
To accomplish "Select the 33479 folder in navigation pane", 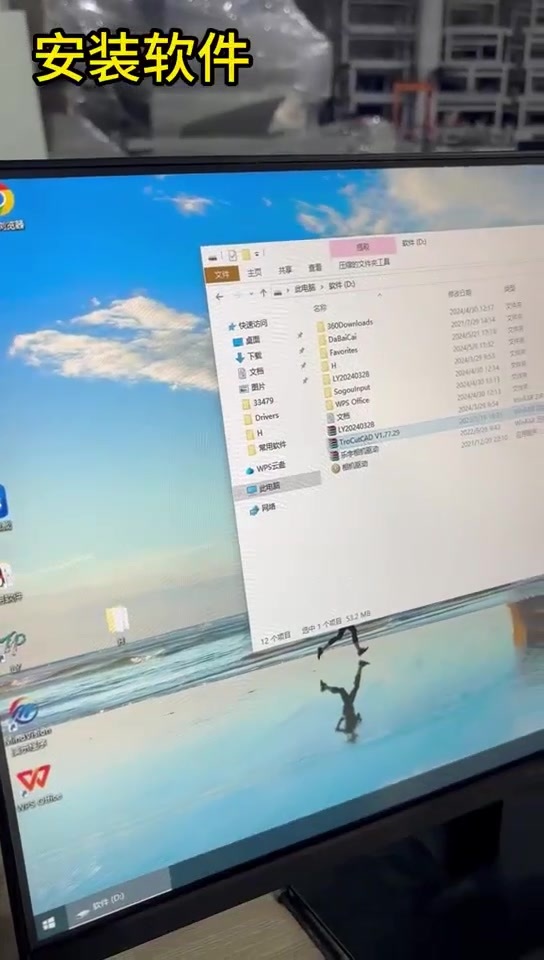I will tap(258, 402).
